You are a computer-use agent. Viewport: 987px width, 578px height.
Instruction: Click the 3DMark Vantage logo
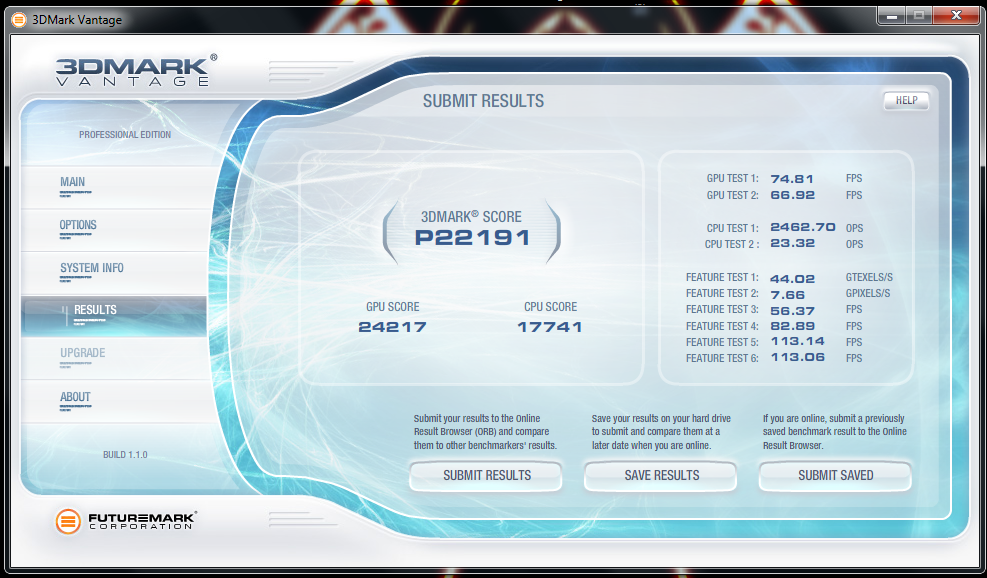[136, 70]
